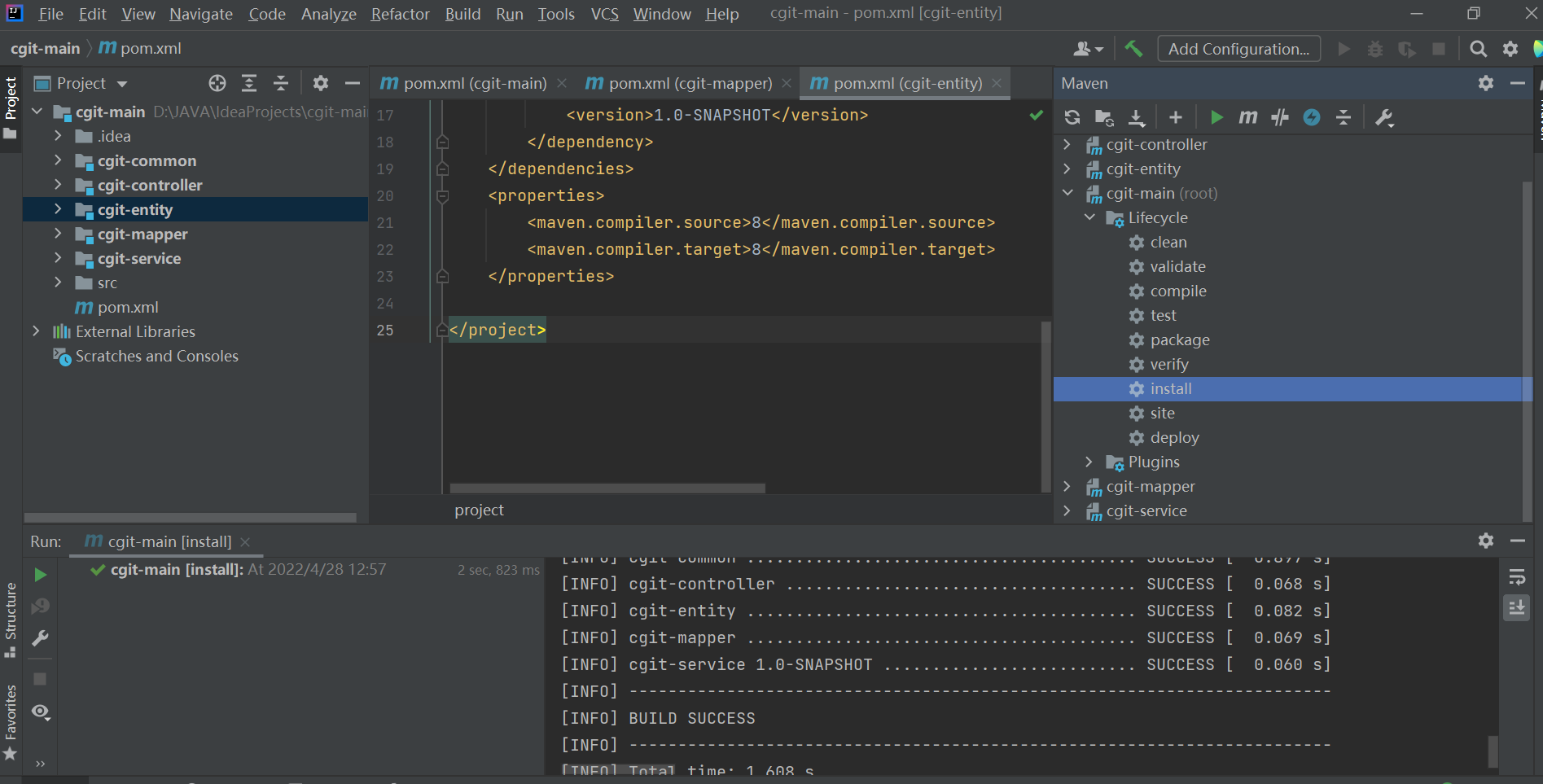Collapse Lifecycle node in Maven panel
The height and width of the screenshot is (784, 1543).
pos(1089,217)
